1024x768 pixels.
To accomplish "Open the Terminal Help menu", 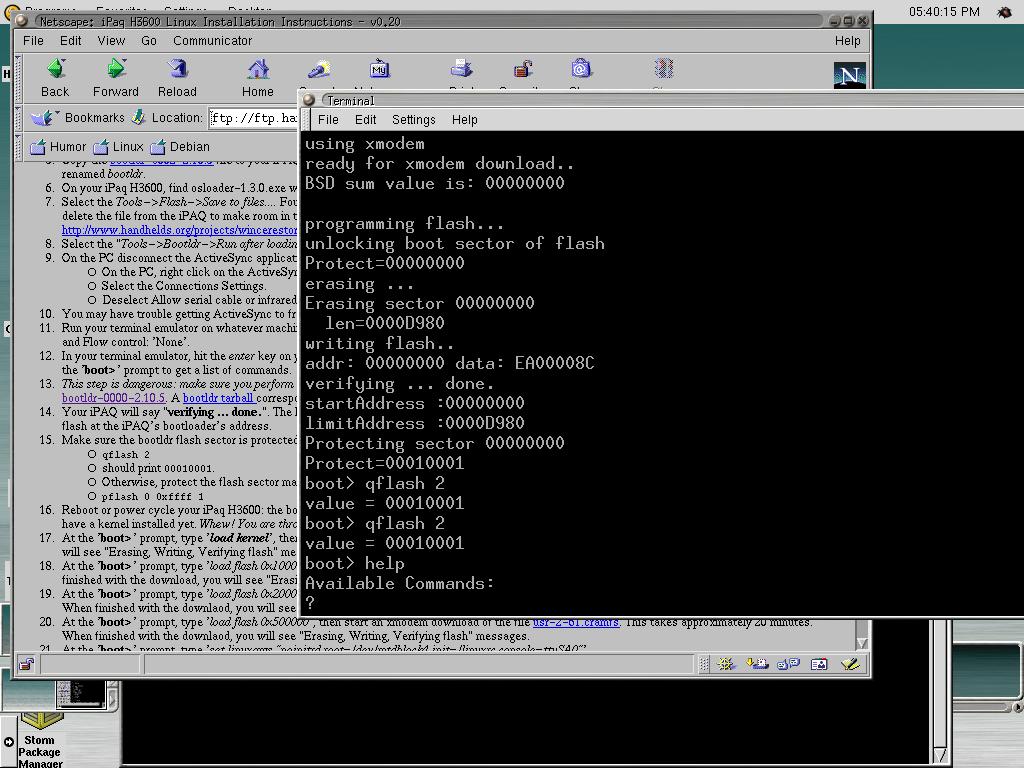I will point(464,120).
